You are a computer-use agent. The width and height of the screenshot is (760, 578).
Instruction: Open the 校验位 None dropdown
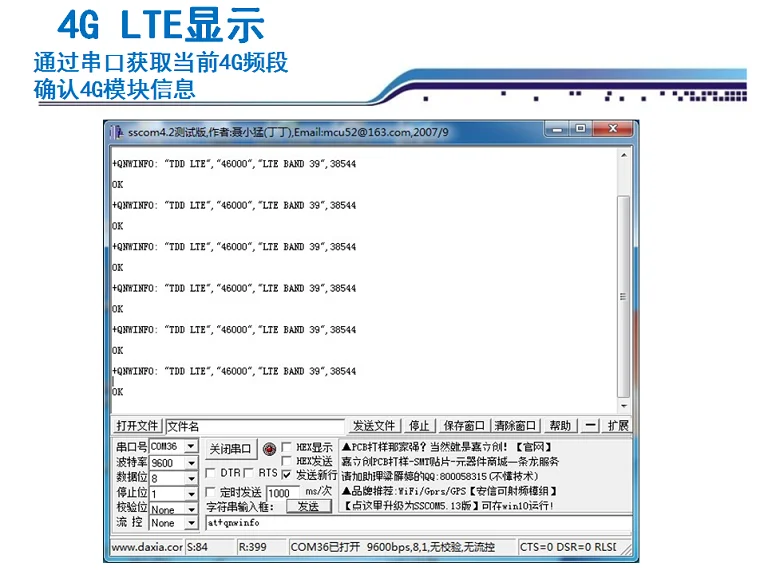(191, 509)
